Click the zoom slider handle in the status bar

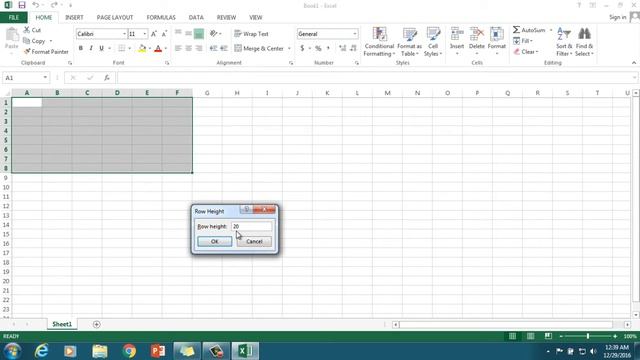coord(588,336)
